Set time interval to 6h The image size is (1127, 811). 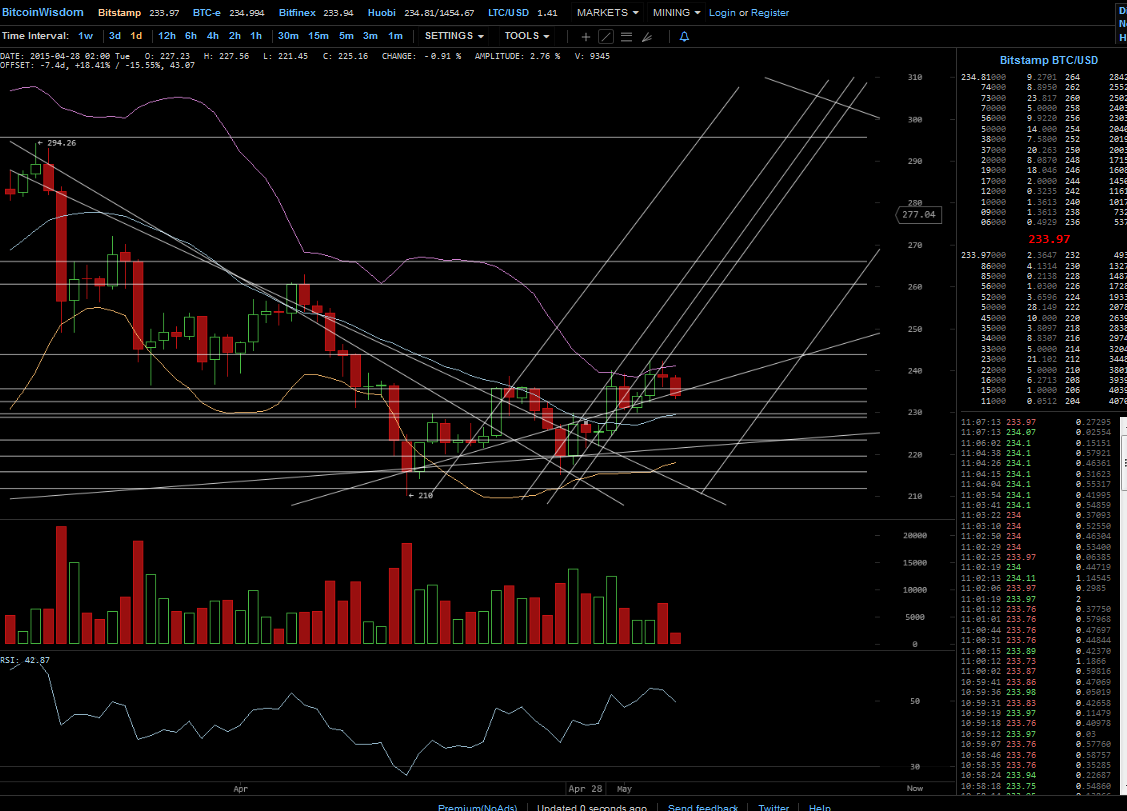(x=190, y=36)
